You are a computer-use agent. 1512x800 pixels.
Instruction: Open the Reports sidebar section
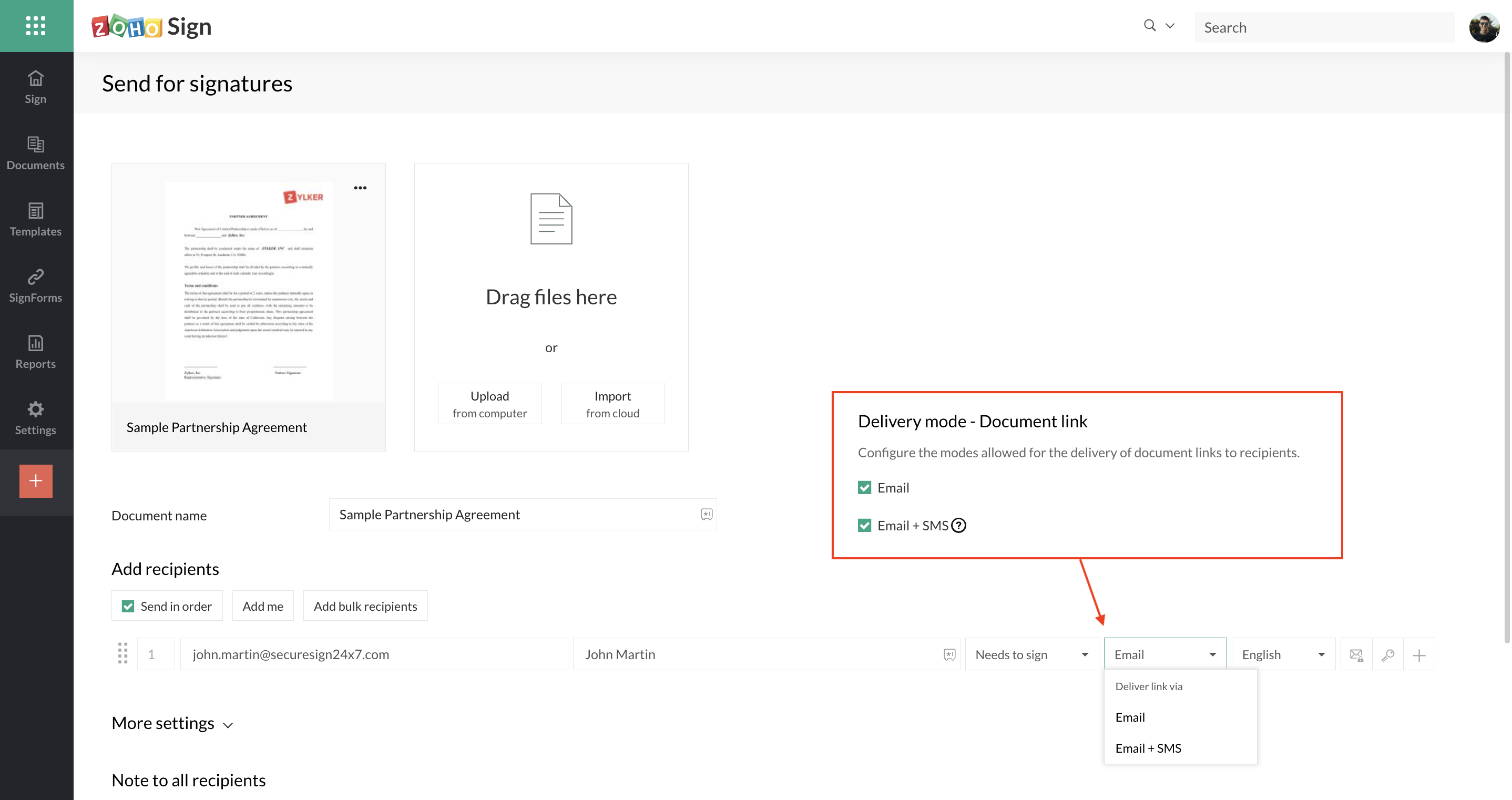point(36,352)
